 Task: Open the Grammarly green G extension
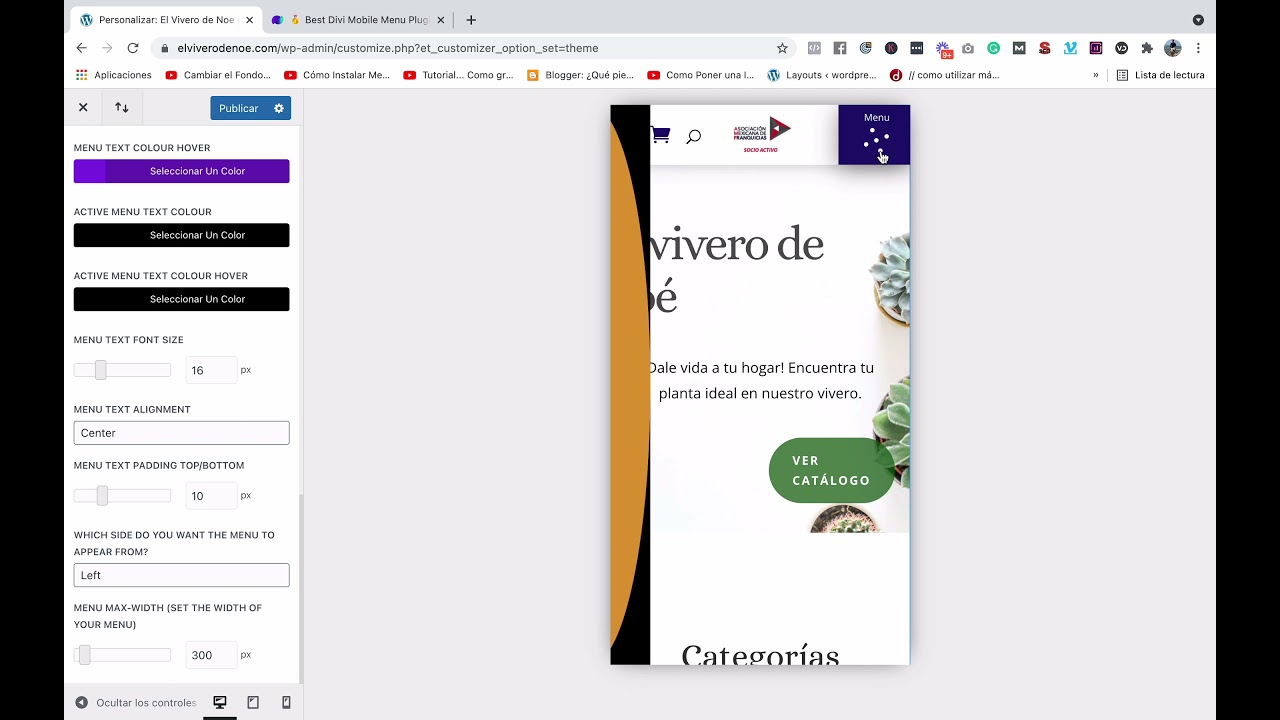[x=993, y=48]
